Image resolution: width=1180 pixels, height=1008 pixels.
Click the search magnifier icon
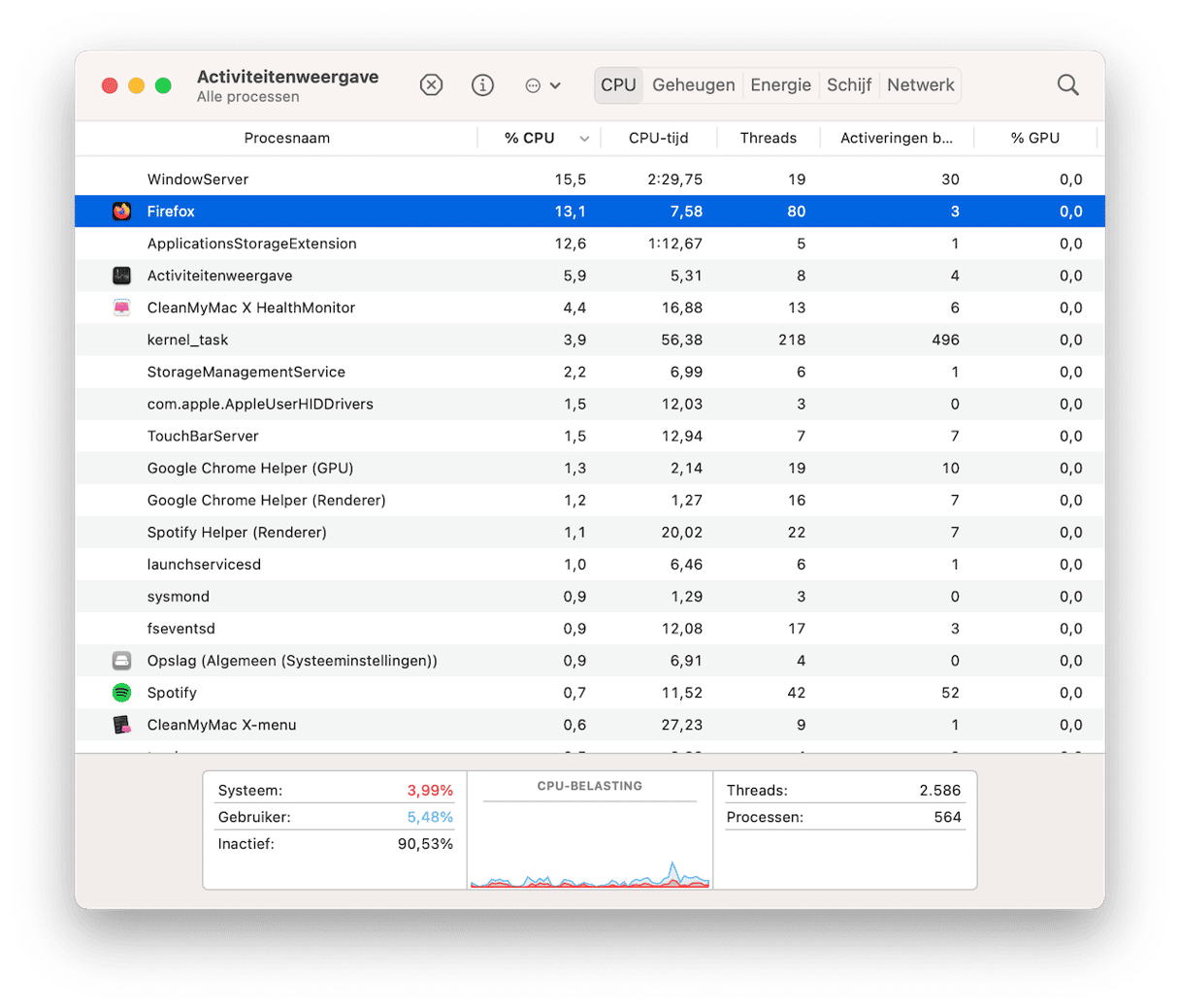(1067, 85)
